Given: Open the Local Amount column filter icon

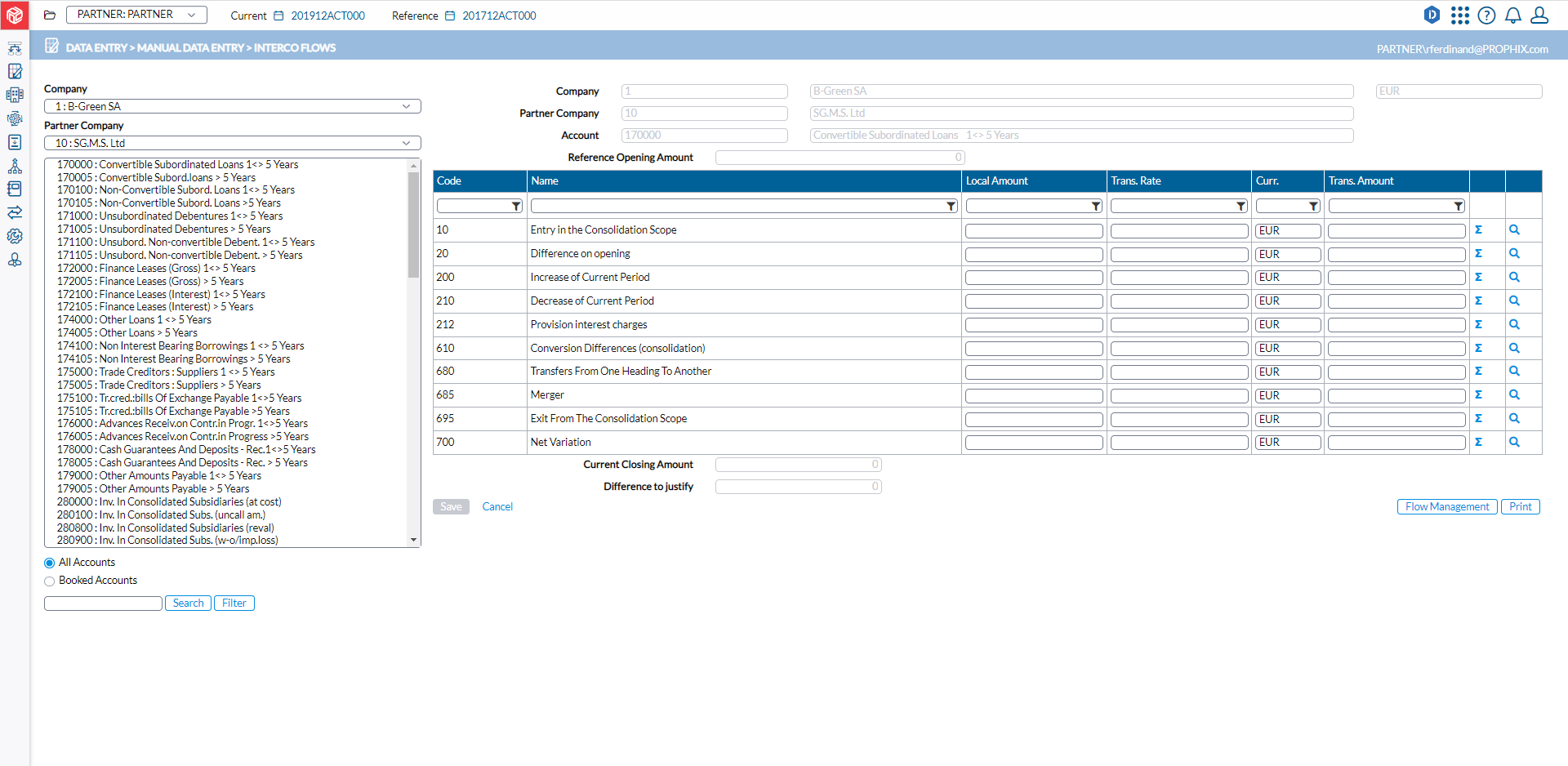Looking at the screenshot, I should (1096, 207).
